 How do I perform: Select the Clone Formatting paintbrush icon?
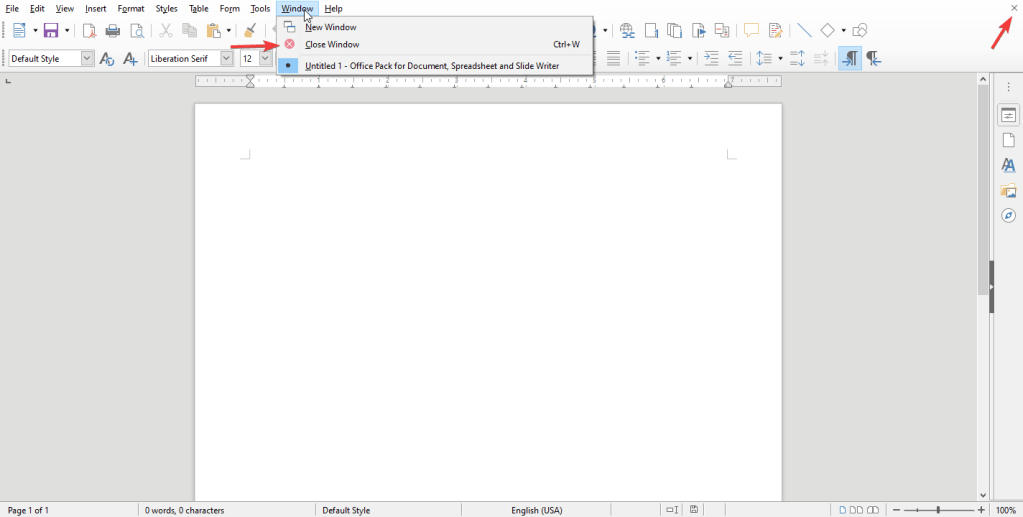250,31
